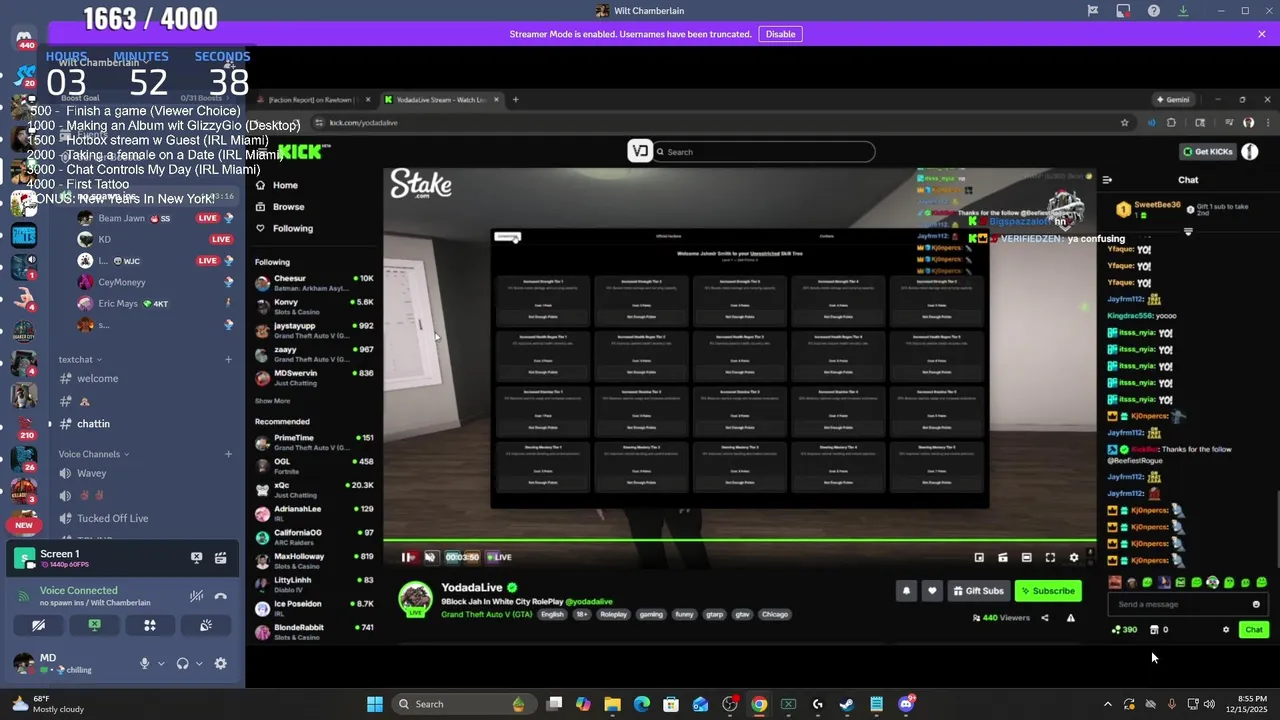This screenshot has height=720, width=1280.
Task: Open Discord direct messages home icon
Action: 24,37
